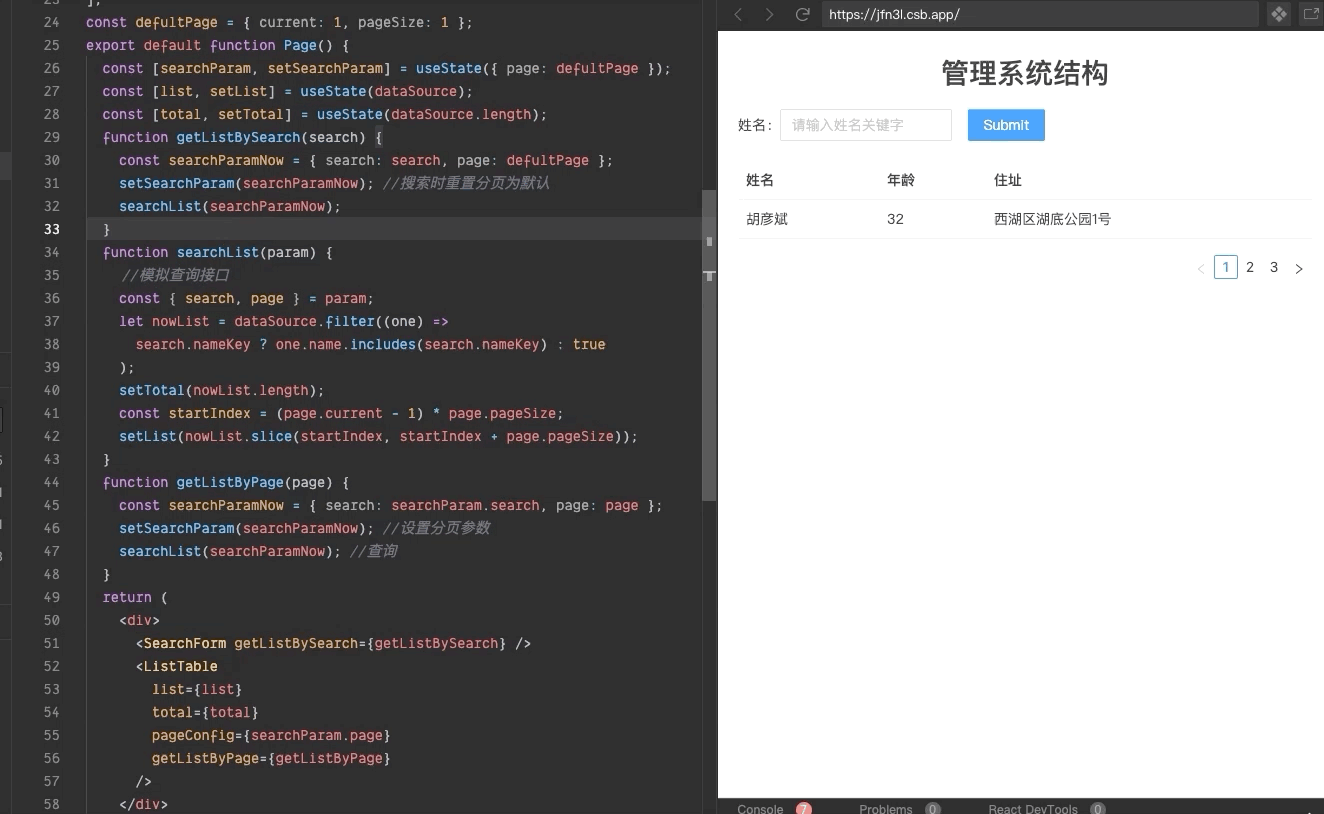Click the line 'let nowList = dataSource.filter((one) =>'
The height and width of the screenshot is (814, 1324).
click(284, 321)
